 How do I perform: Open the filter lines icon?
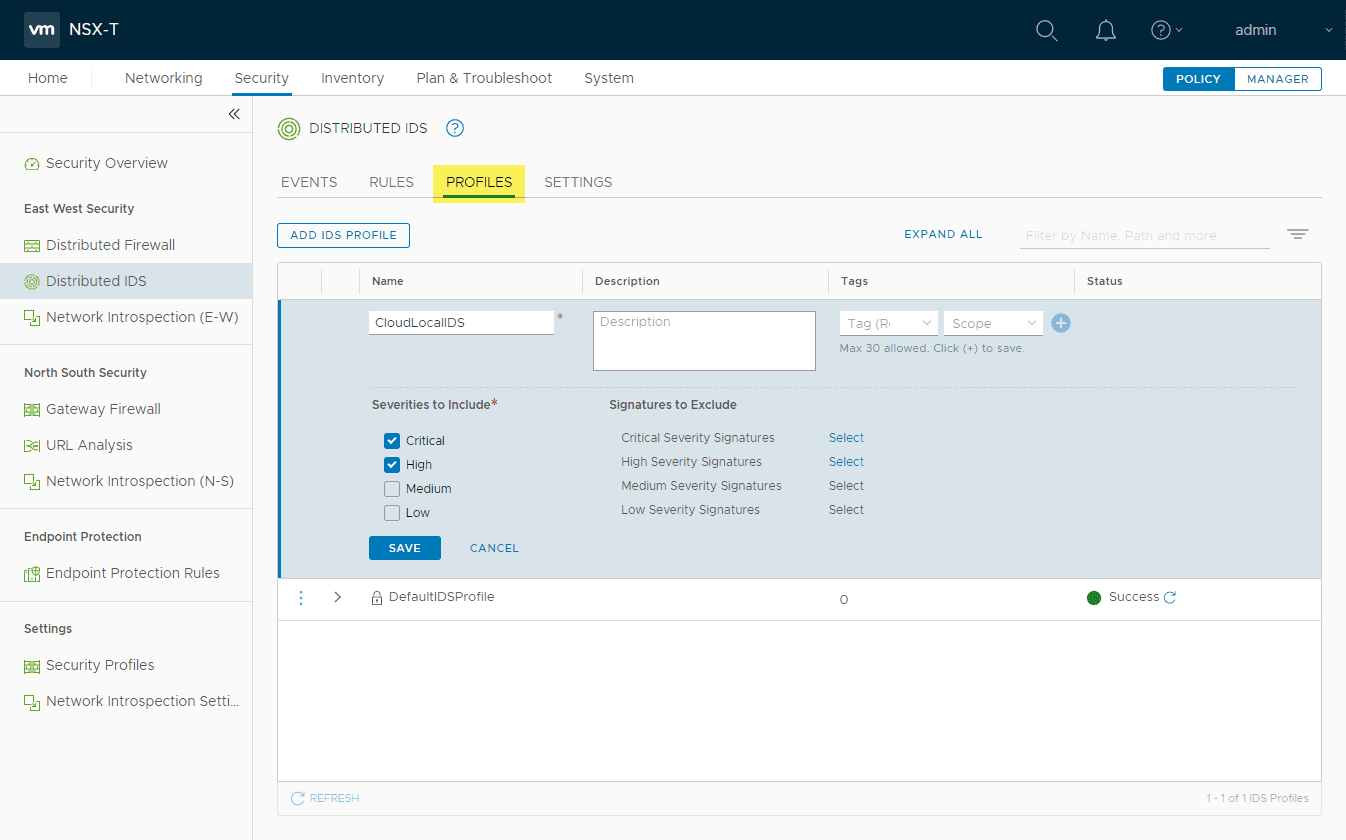[1297, 234]
